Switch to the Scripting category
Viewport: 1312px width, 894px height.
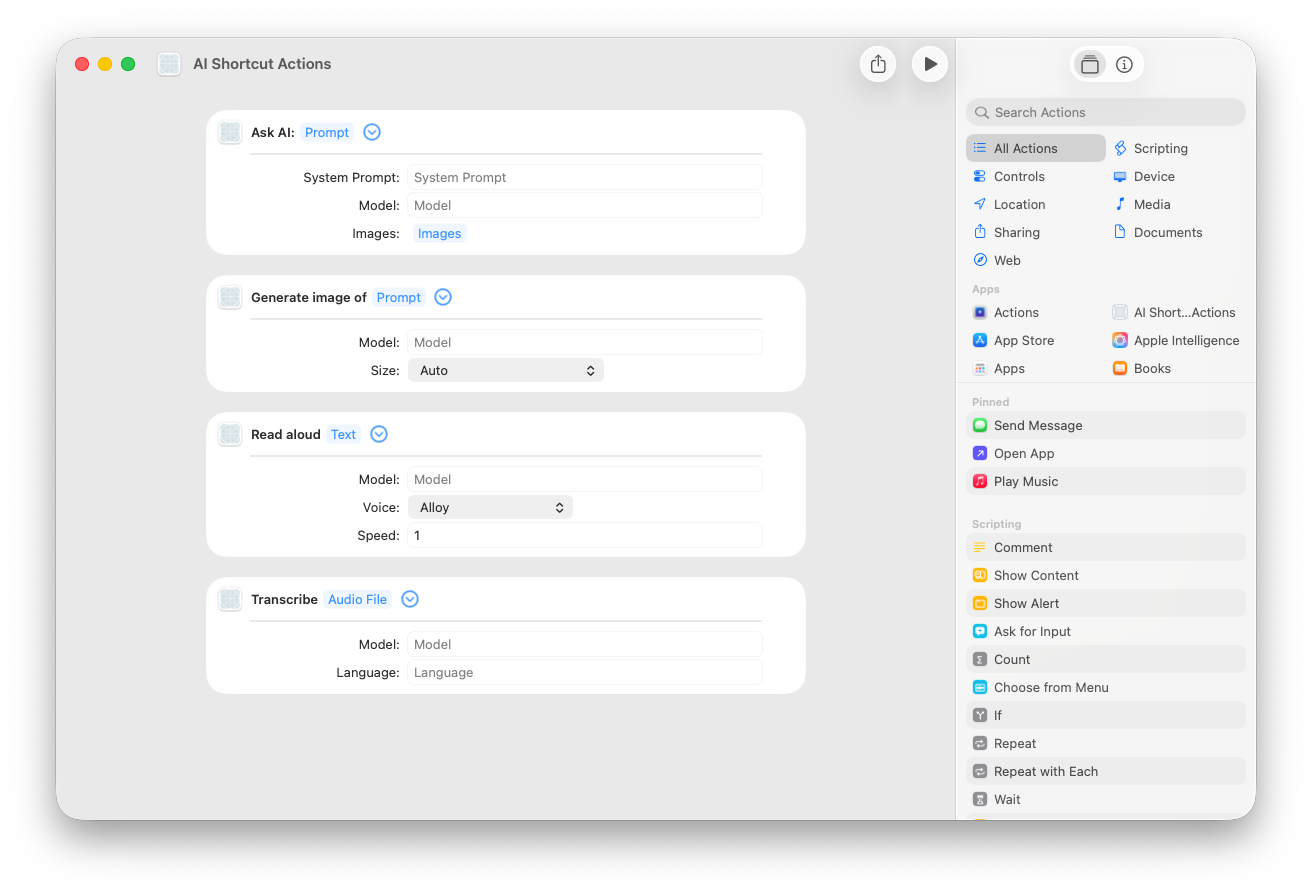pyautogui.click(x=1160, y=149)
